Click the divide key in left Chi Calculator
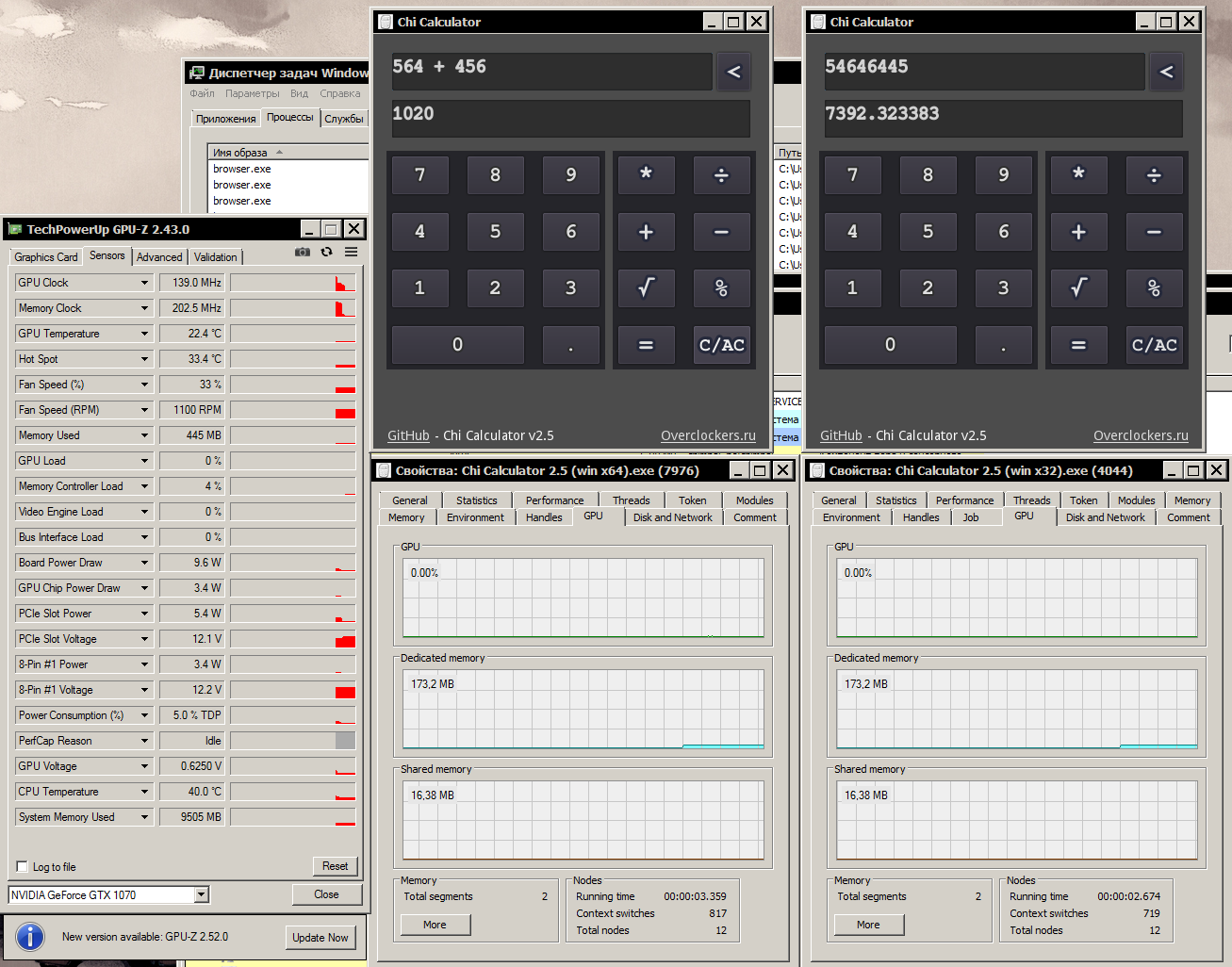This screenshot has width=1232, height=967. click(x=721, y=175)
